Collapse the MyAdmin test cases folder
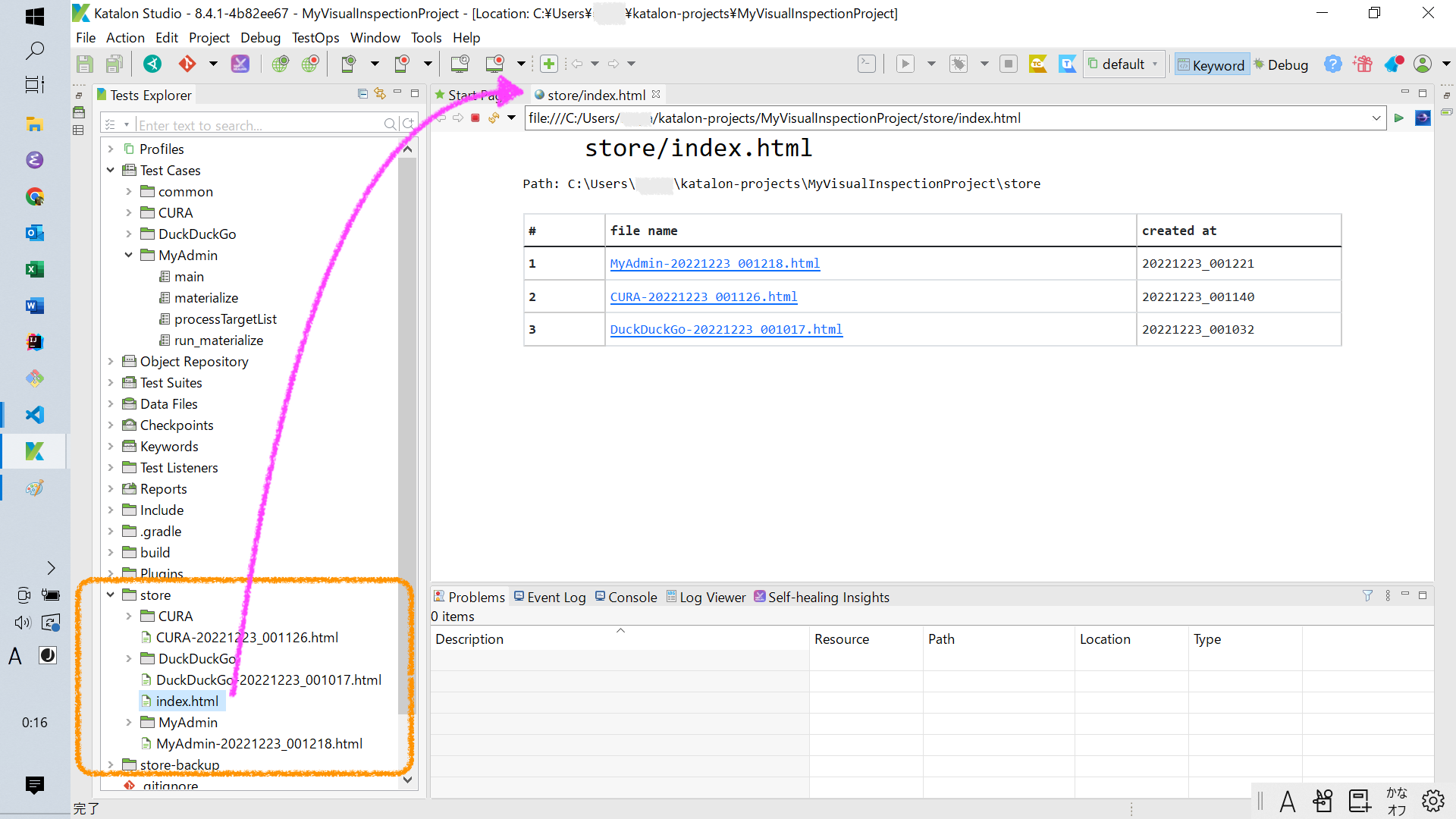Image resolution: width=1456 pixels, height=819 pixels. [128, 256]
